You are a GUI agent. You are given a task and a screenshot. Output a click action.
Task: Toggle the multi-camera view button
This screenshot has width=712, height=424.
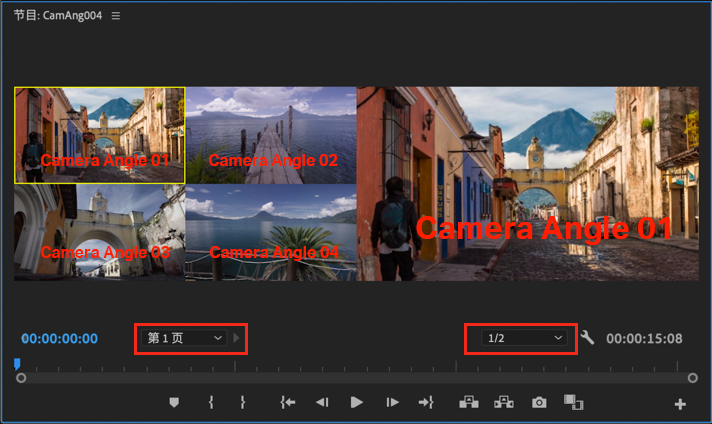(574, 402)
